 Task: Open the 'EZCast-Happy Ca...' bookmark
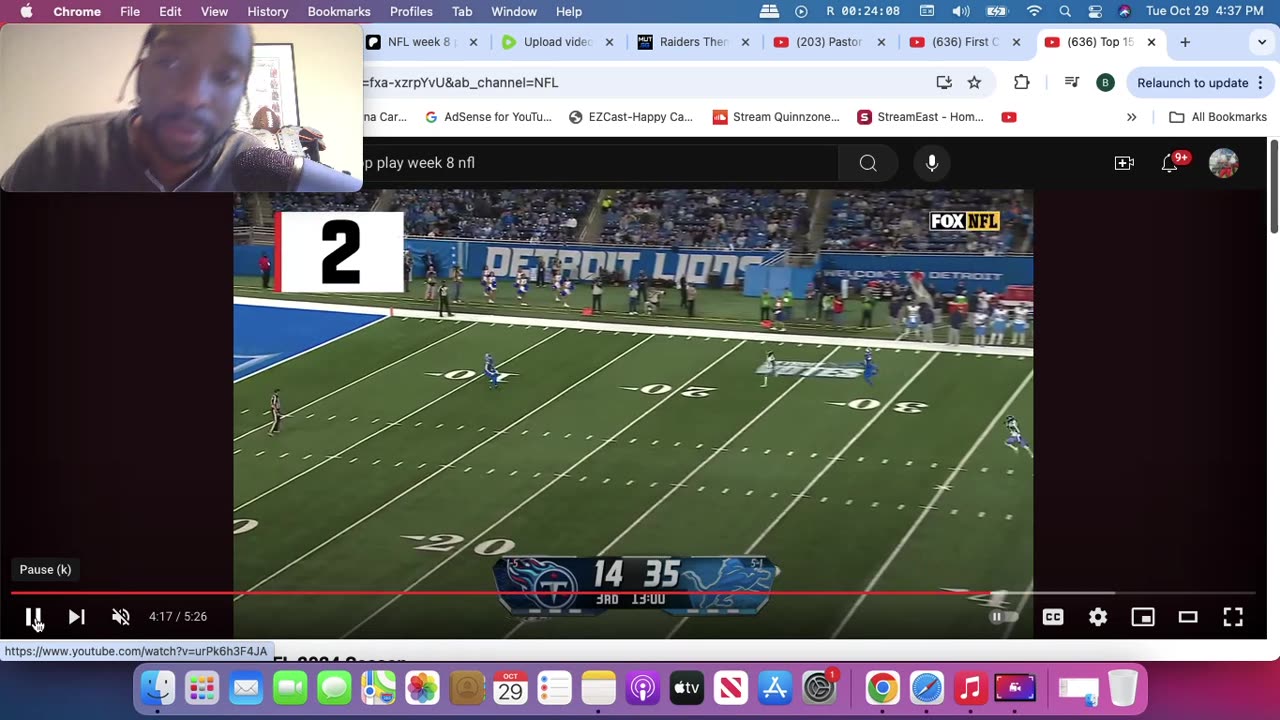[x=630, y=117]
